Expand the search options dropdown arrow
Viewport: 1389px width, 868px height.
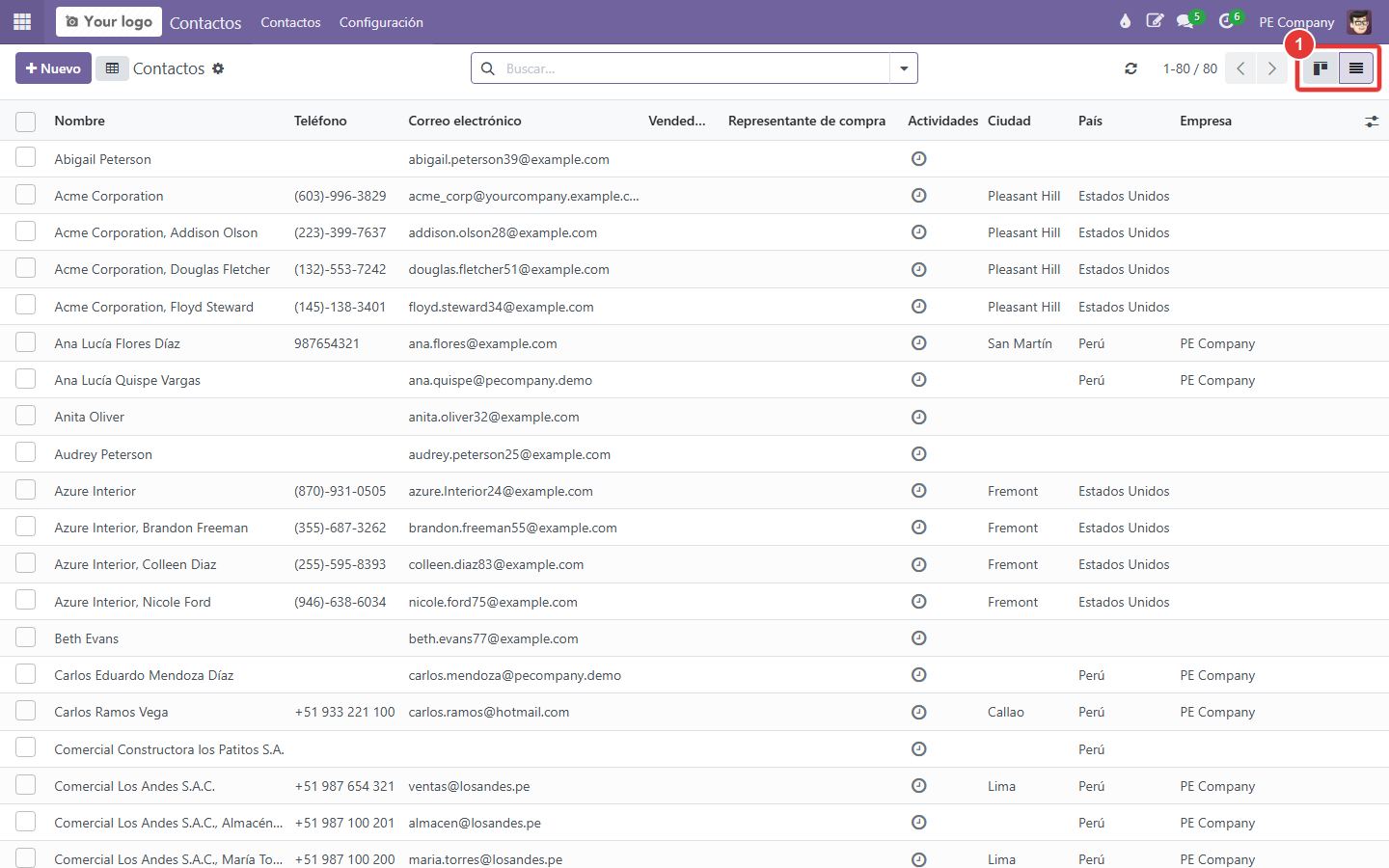click(x=904, y=68)
